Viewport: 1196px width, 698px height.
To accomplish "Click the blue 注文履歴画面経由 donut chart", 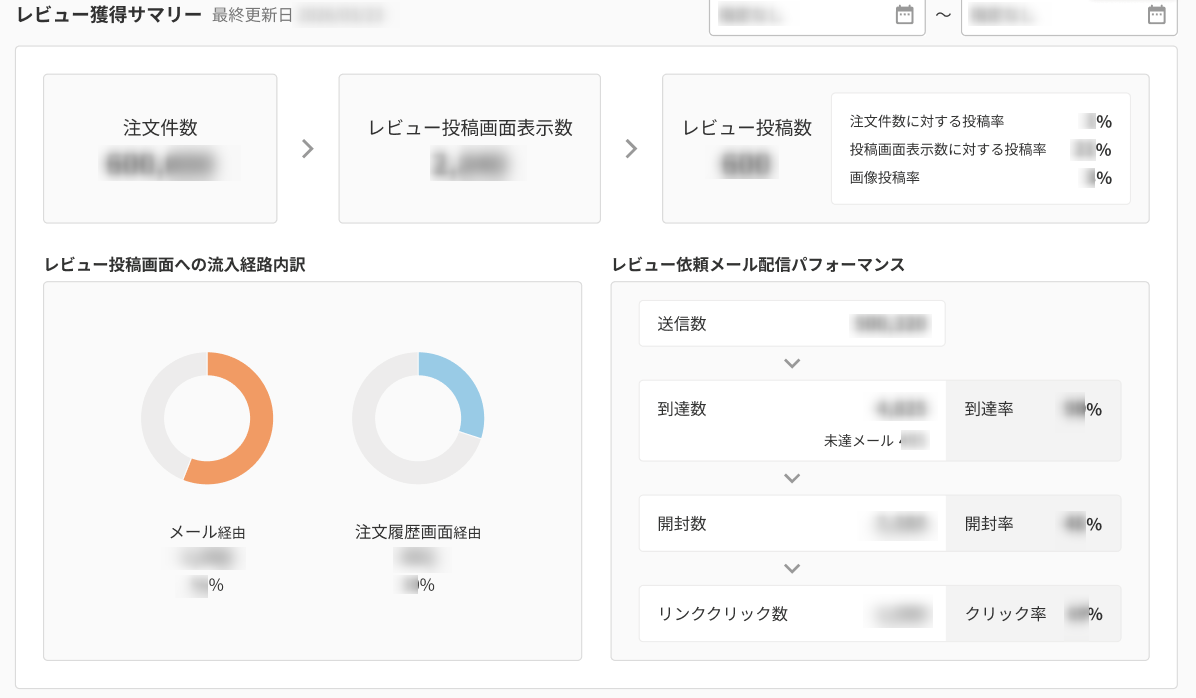I will [x=418, y=418].
